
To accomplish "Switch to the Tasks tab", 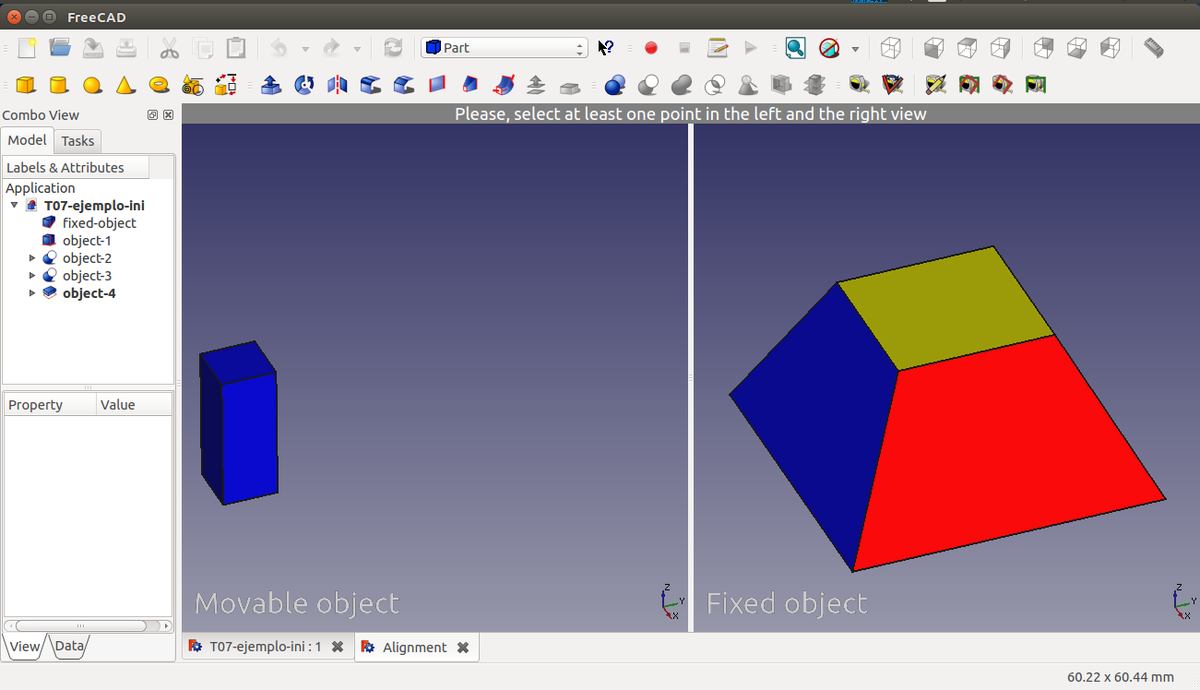I will pos(77,141).
